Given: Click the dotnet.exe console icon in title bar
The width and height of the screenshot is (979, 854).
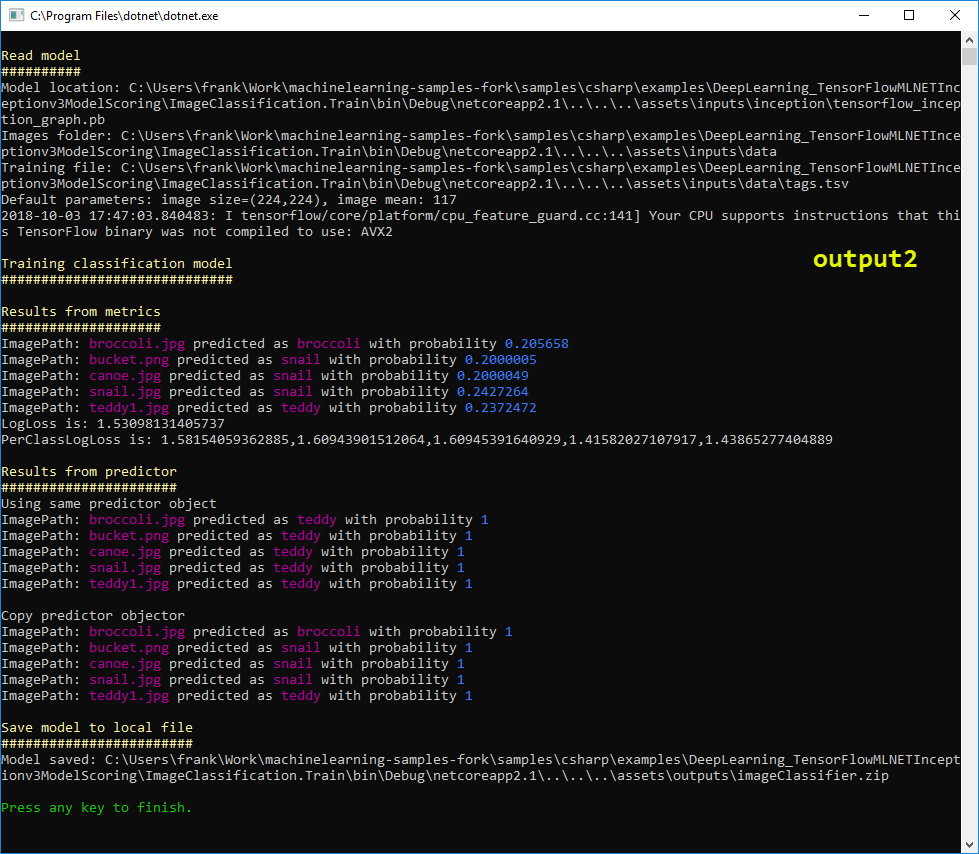Looking at the screenshot, I should [16, 16].
